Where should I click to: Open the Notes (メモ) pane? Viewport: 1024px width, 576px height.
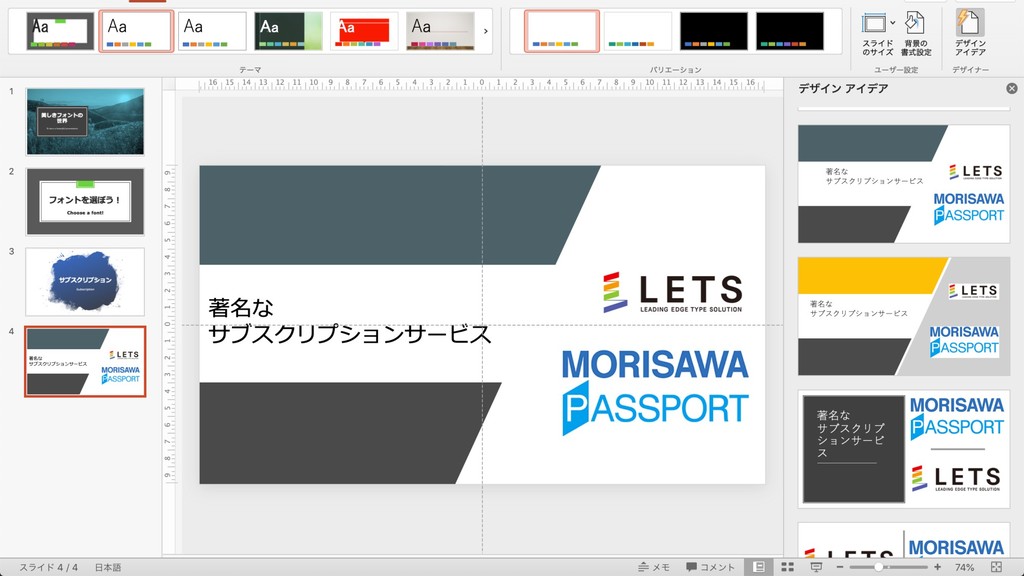654,567
